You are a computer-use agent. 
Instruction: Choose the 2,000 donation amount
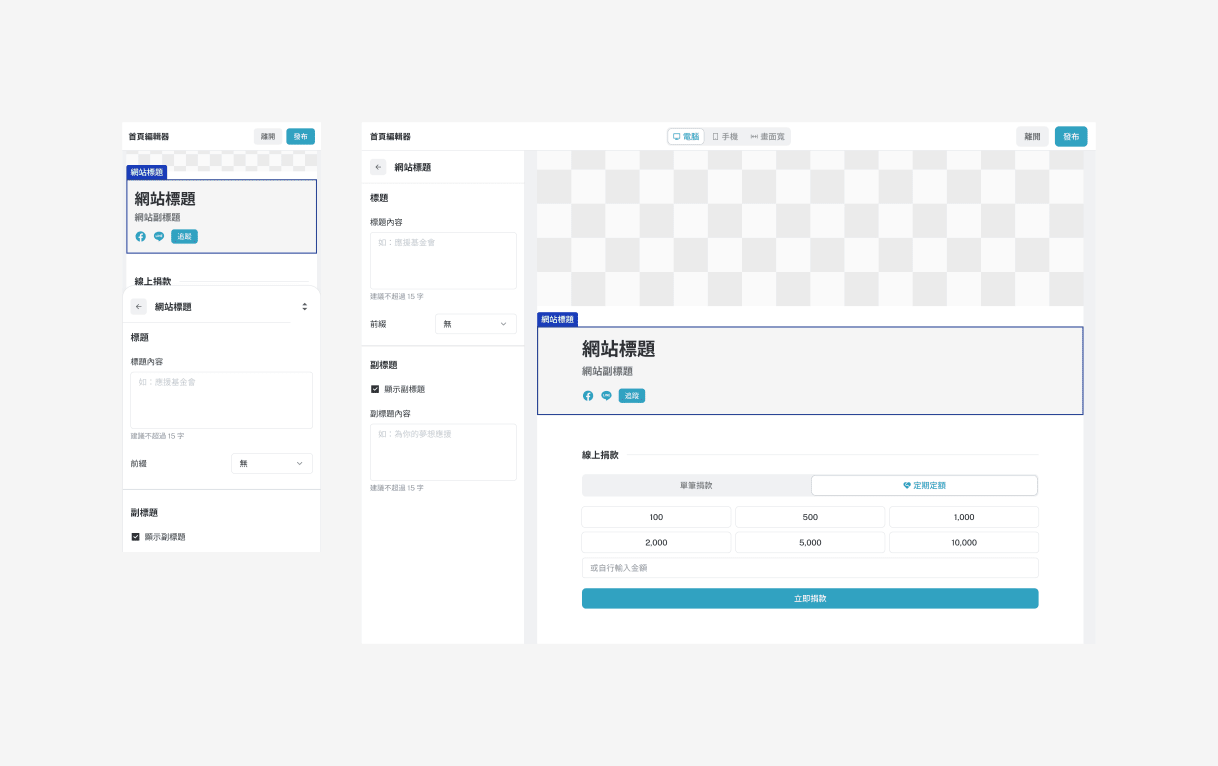(x=656, y=543)
